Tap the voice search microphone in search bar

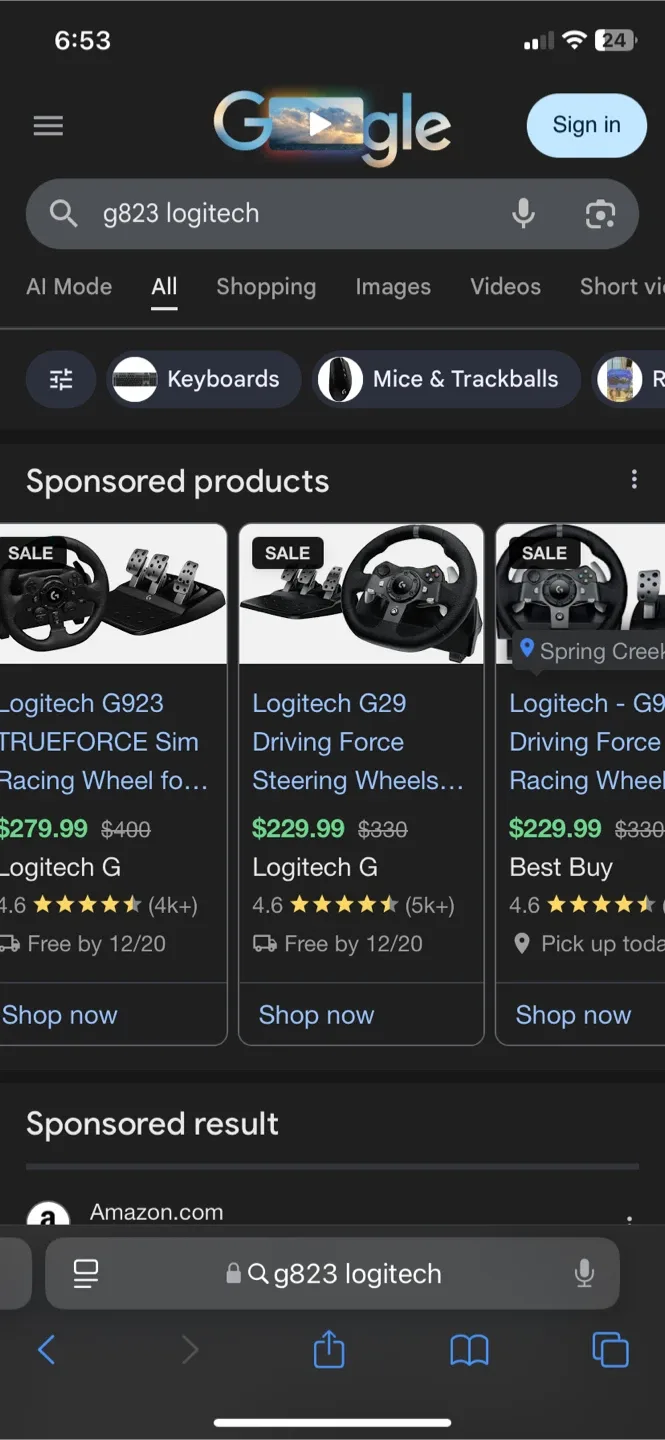(x=523, y=213)
